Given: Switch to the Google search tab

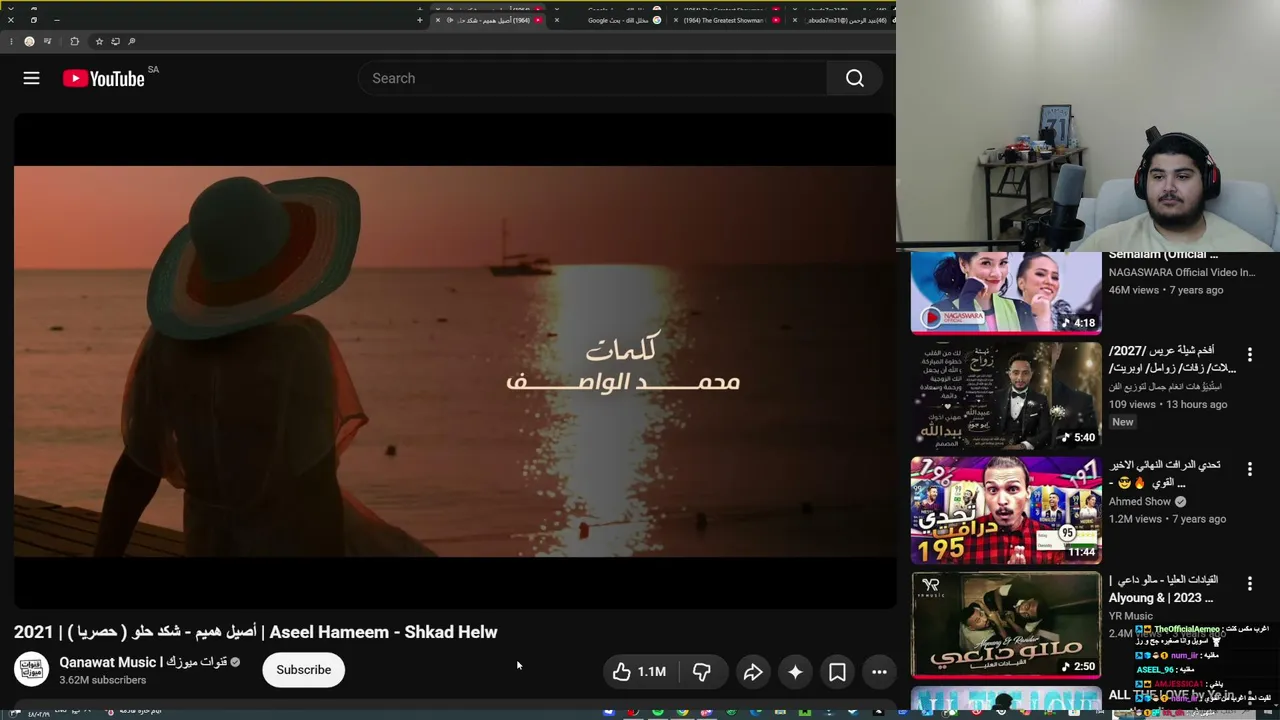Looking at the screenshot, I should pos(612,20).
